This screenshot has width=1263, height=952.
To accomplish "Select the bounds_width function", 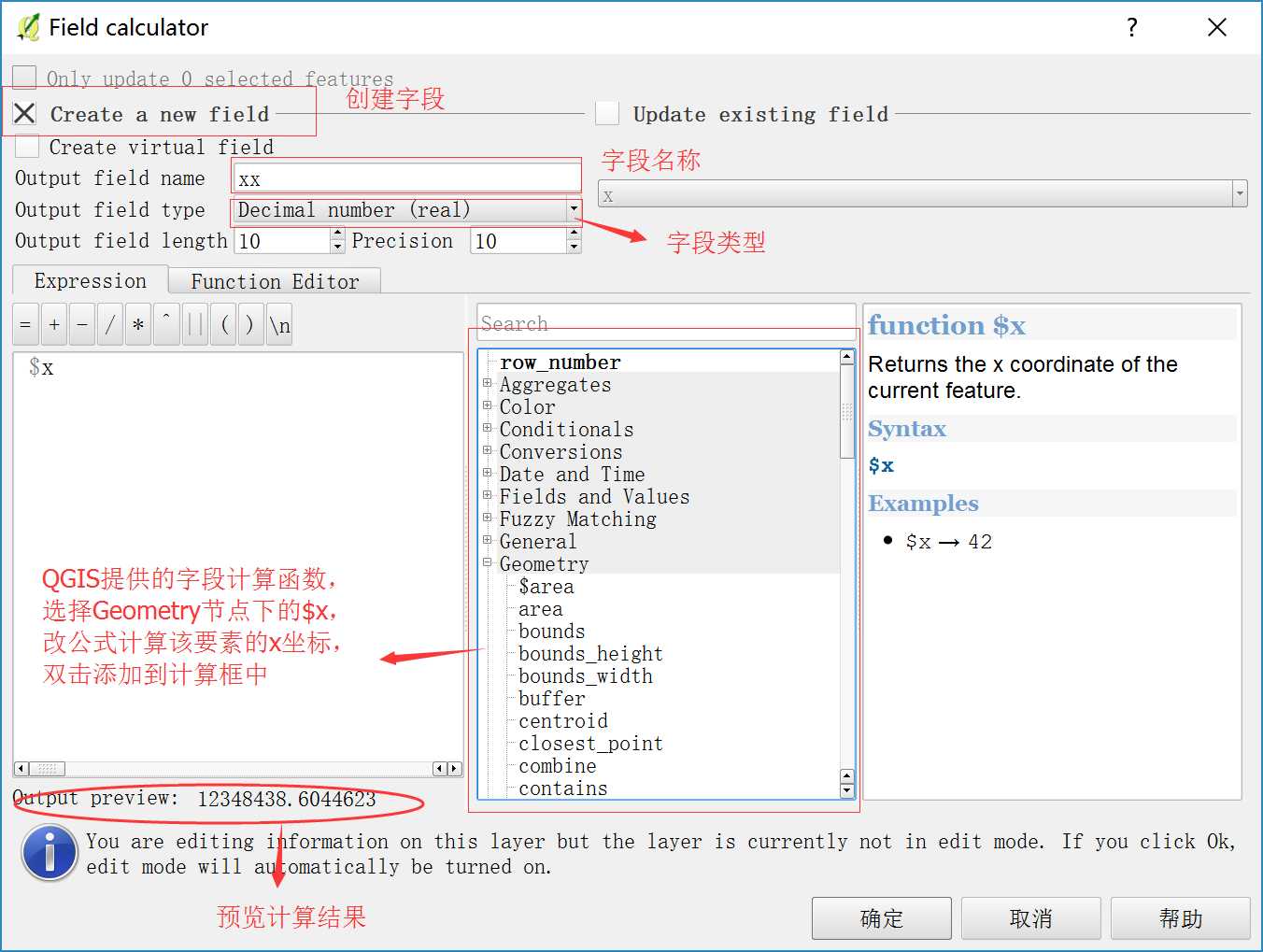I will [x=586, y=676].
